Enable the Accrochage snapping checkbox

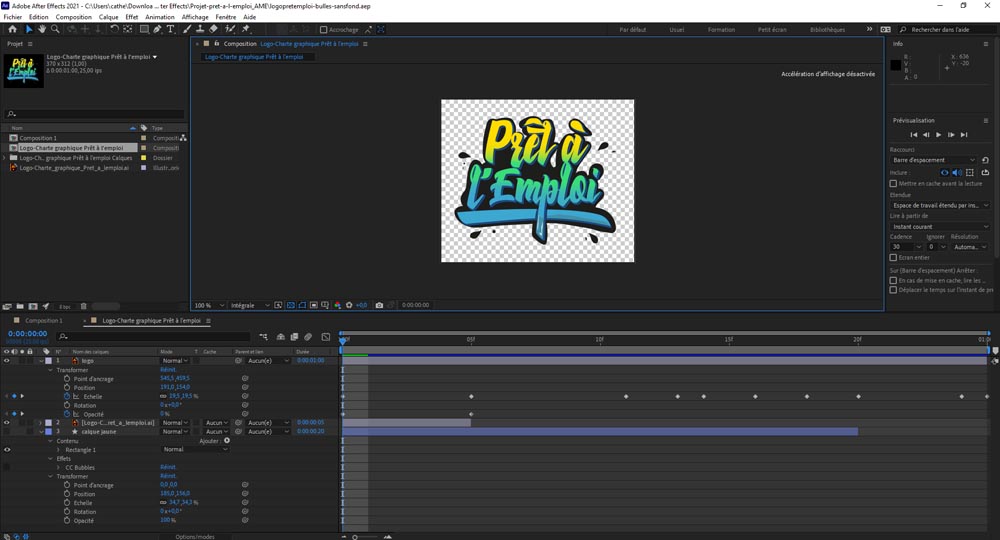pos(323,29)
